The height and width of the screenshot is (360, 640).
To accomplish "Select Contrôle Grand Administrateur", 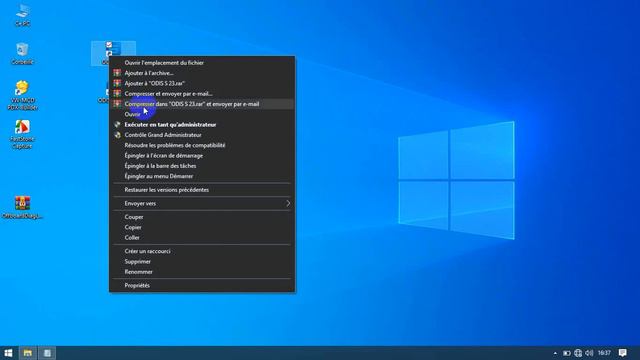I will (202, 135).
